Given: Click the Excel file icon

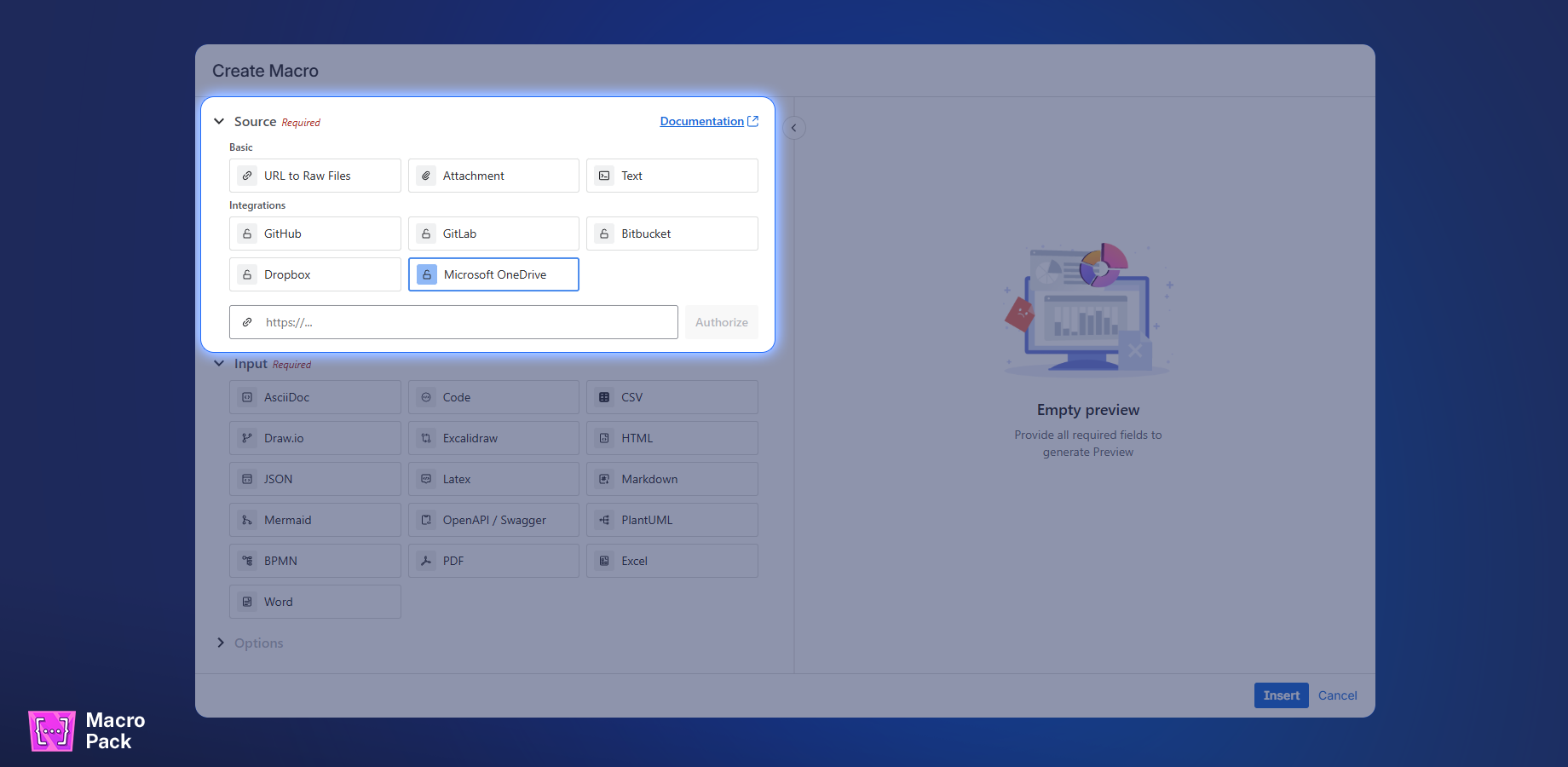Looking at the screenshot, I should 604,561.
